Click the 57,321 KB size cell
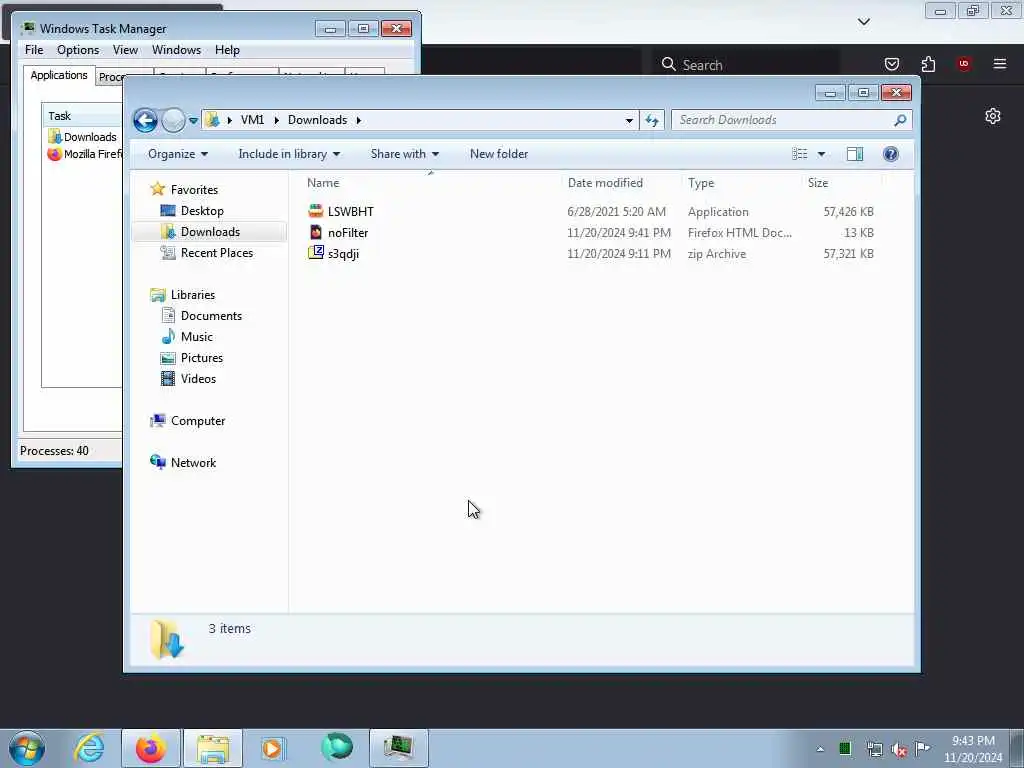This screenshot has height=768, width=1024. pos(848,253)
